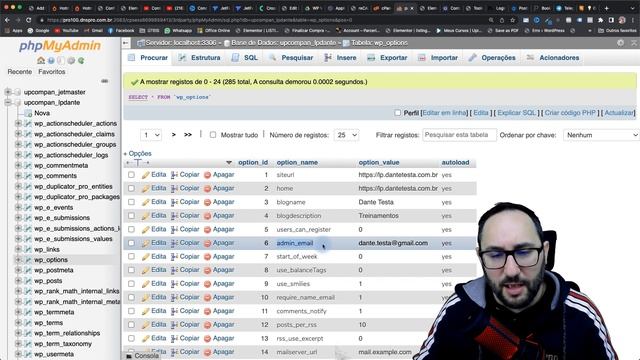Click Copiar icon for require_name_email row
The width and height of the screenshot is (640, 360).
click(174, 298)
